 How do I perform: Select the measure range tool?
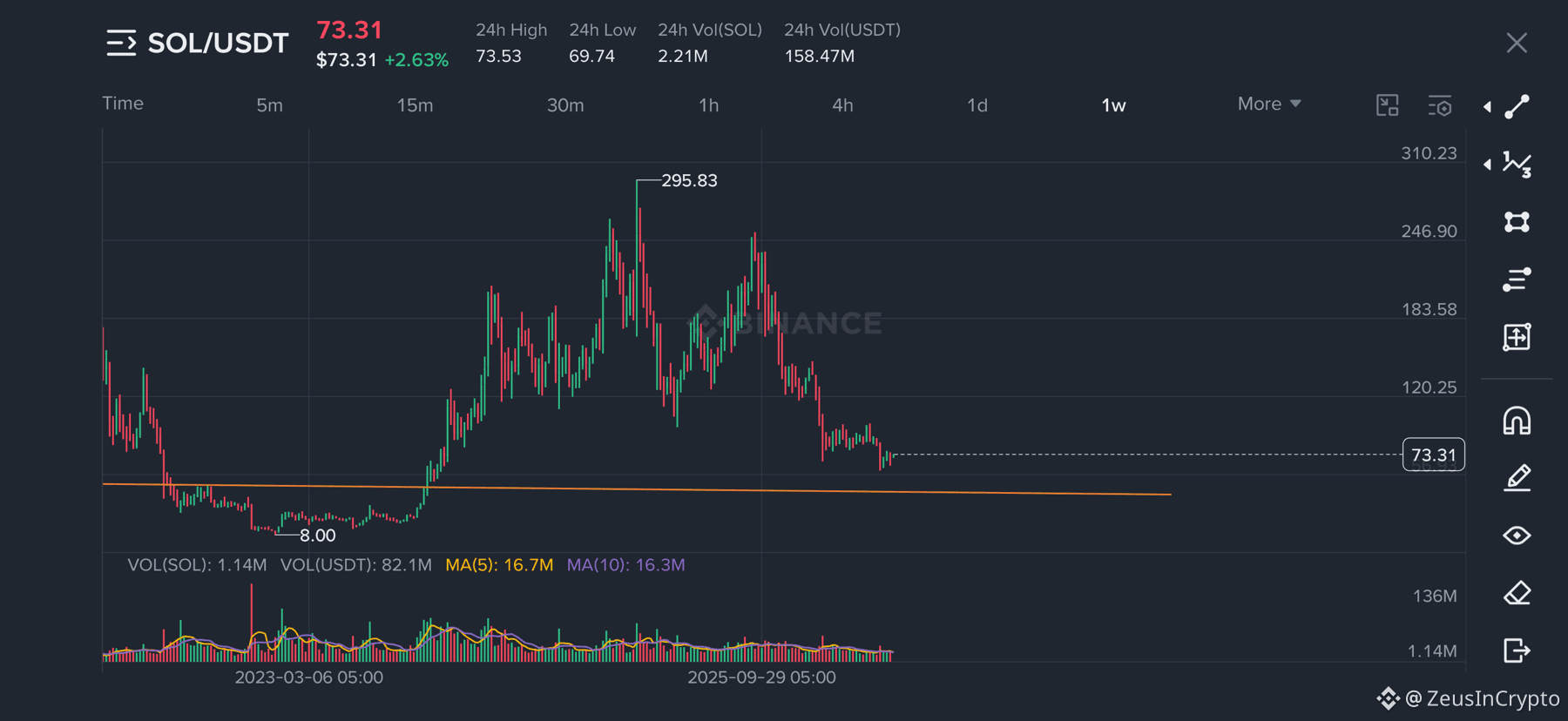(x=1517, y=337)
